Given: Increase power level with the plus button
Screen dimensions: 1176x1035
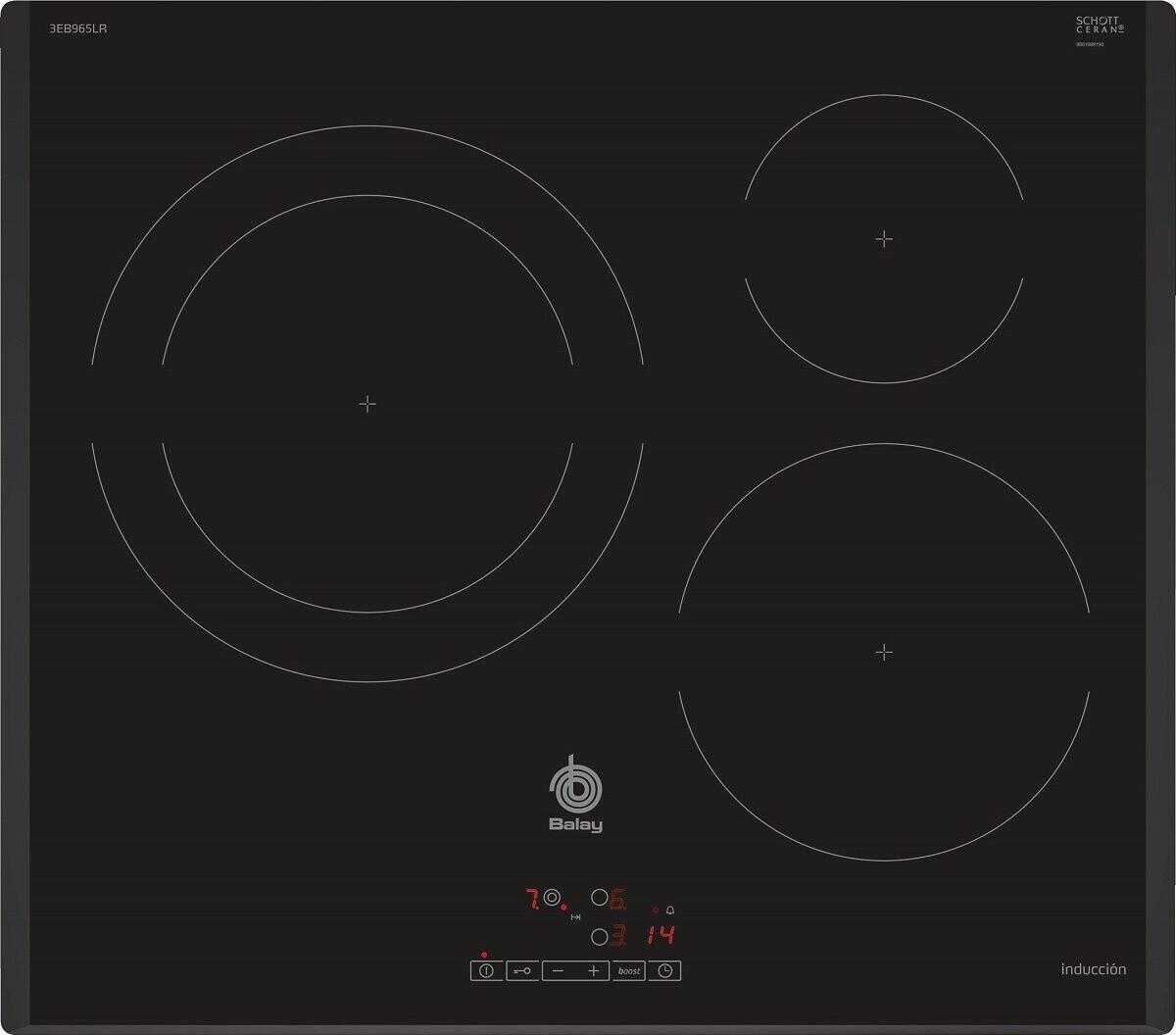Looking at the screenshot, I should point(593,970).
